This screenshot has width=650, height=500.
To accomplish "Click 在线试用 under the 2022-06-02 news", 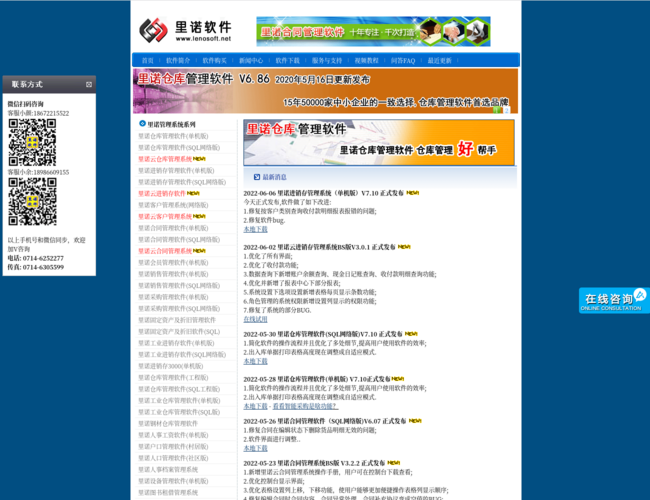I will click(255, 319).
